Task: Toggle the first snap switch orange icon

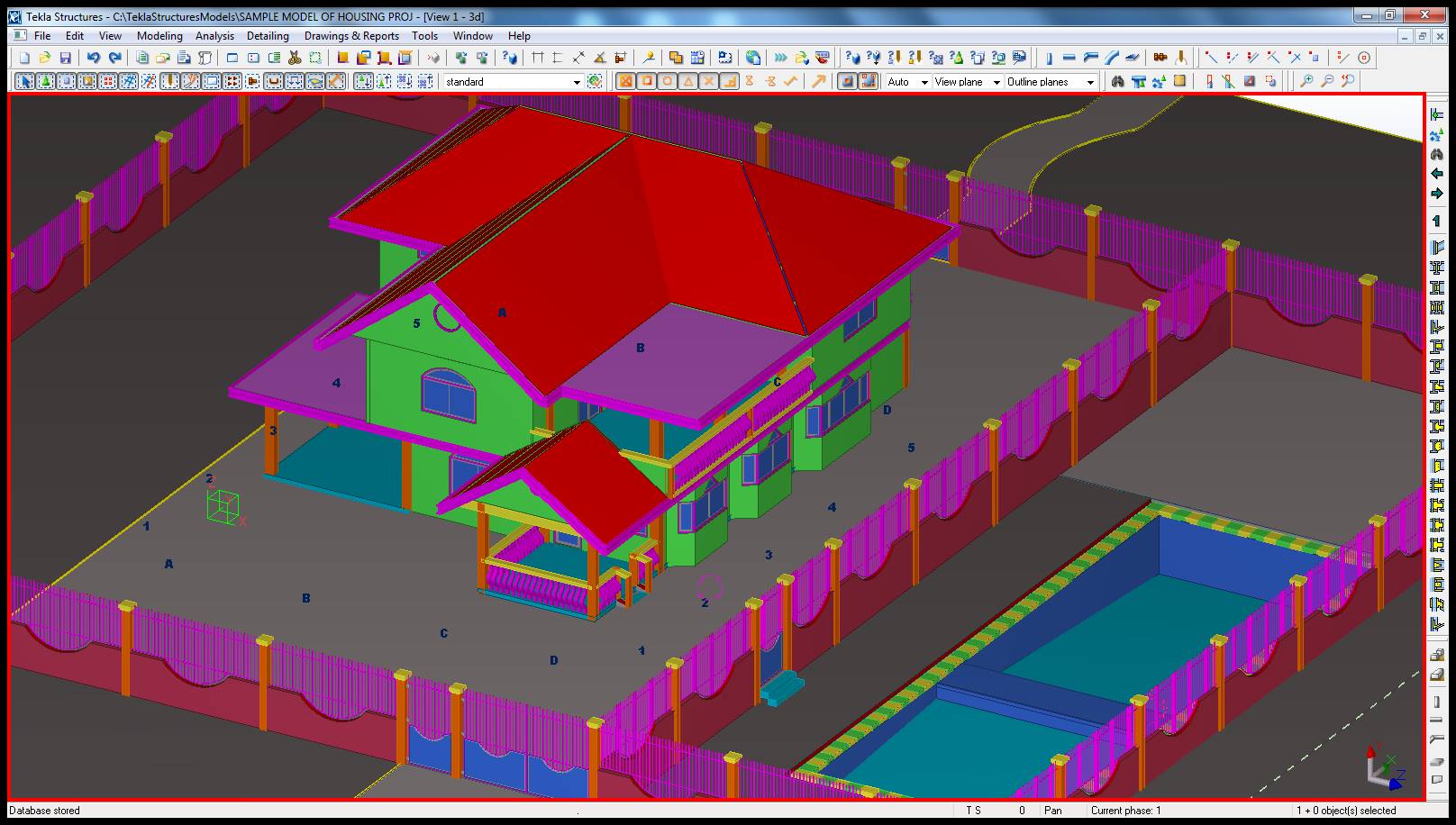Action: click(625, 81)
